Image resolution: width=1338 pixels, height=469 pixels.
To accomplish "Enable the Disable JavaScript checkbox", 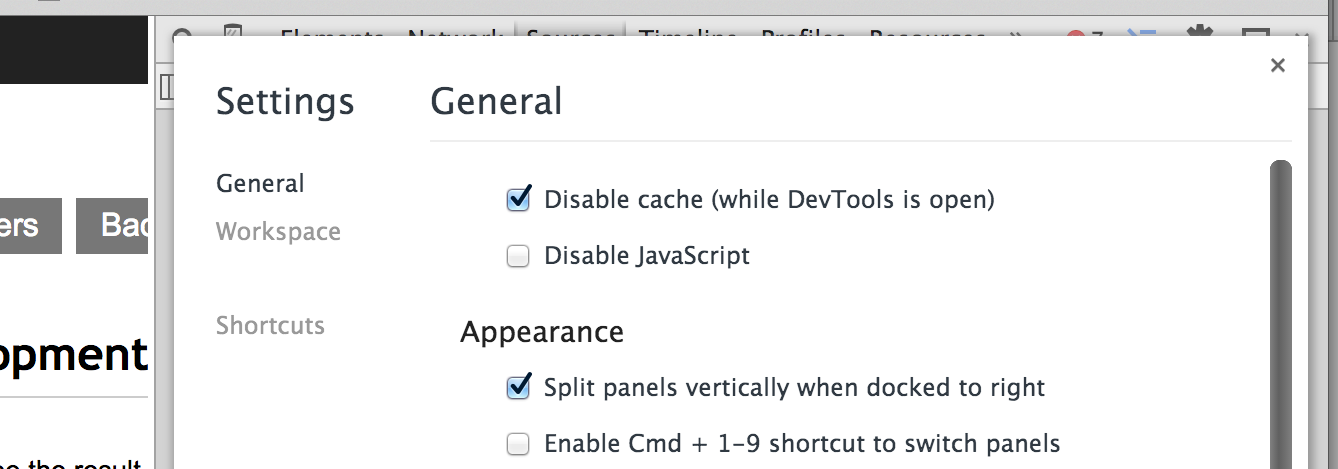I will point(518,256).
